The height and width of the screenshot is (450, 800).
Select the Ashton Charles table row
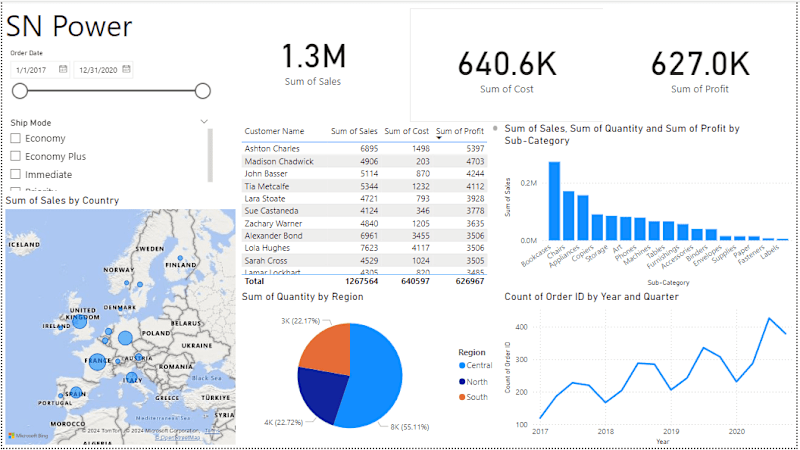[364, 148]
